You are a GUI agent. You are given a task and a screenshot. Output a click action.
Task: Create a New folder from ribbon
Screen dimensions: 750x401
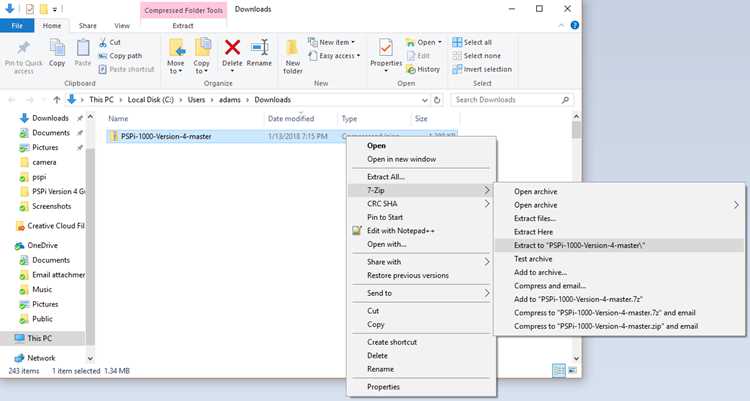pyautogui.click(x=292, y=56)
